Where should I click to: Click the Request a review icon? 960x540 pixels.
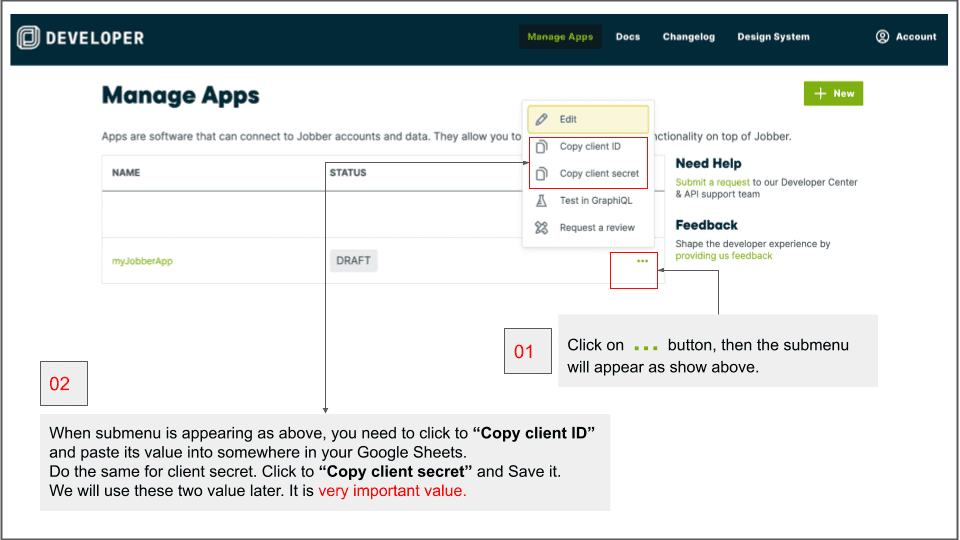tap(541, 228)
